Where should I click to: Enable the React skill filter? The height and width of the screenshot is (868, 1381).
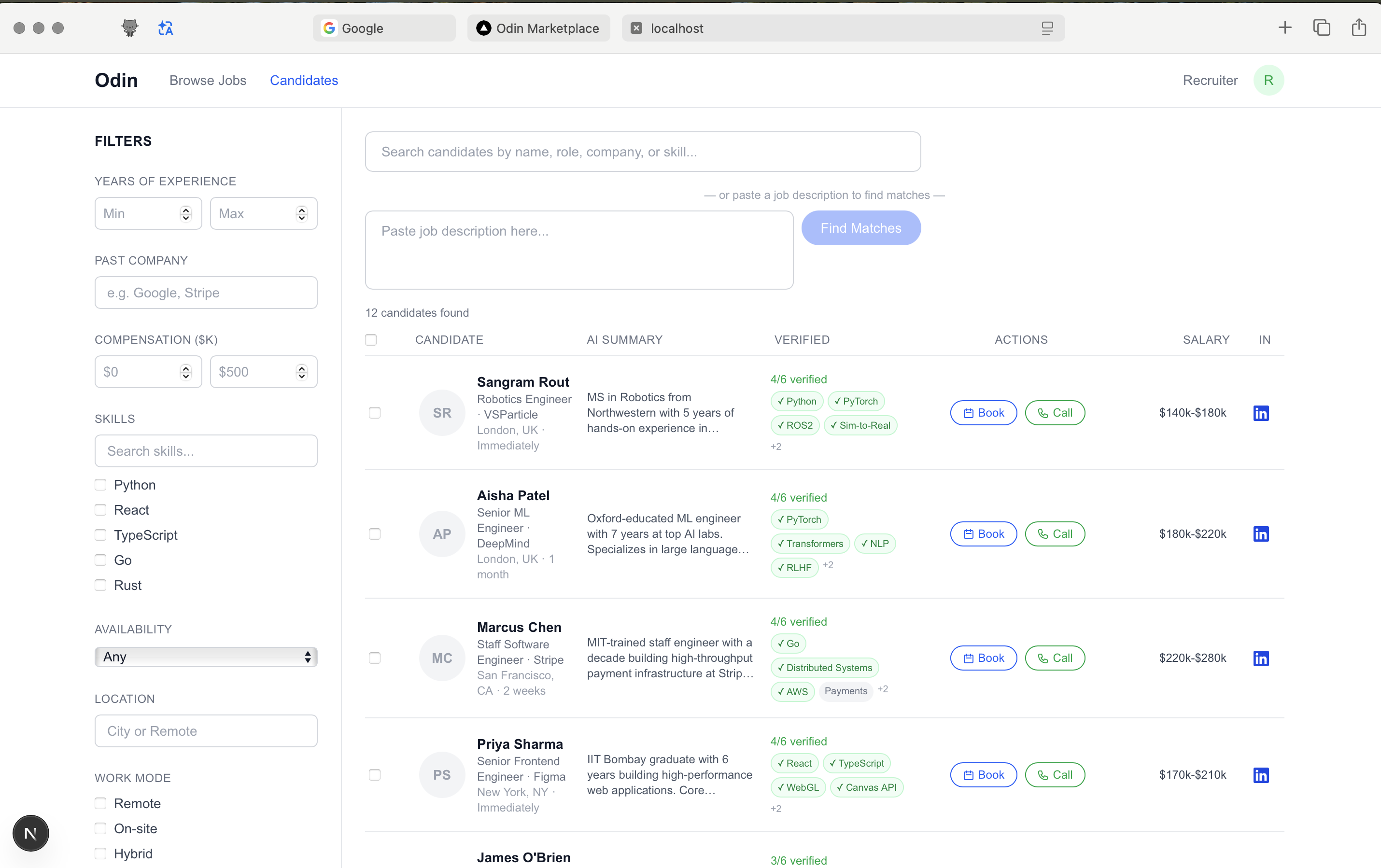100,510
